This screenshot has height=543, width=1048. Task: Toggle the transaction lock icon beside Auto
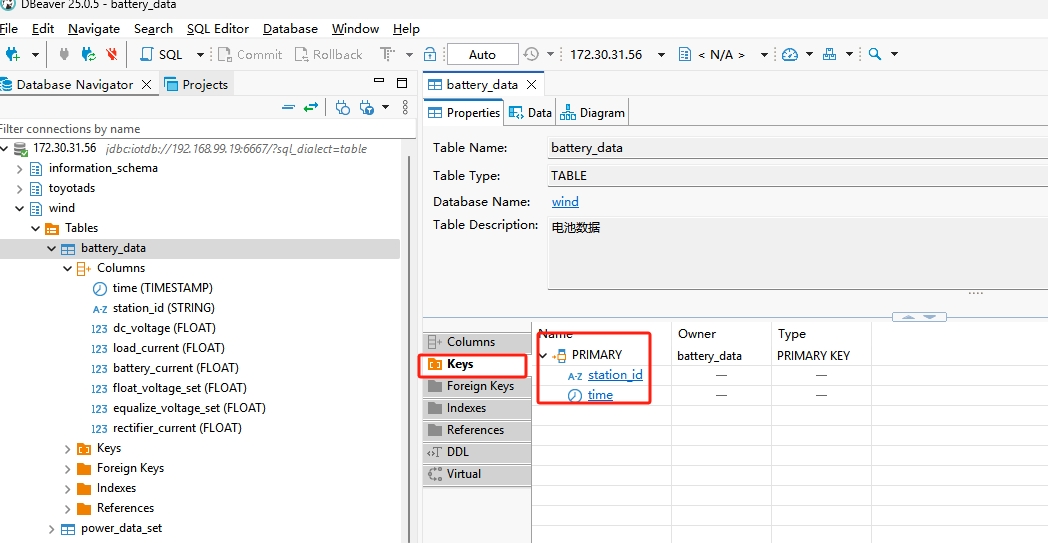[430, 54]
